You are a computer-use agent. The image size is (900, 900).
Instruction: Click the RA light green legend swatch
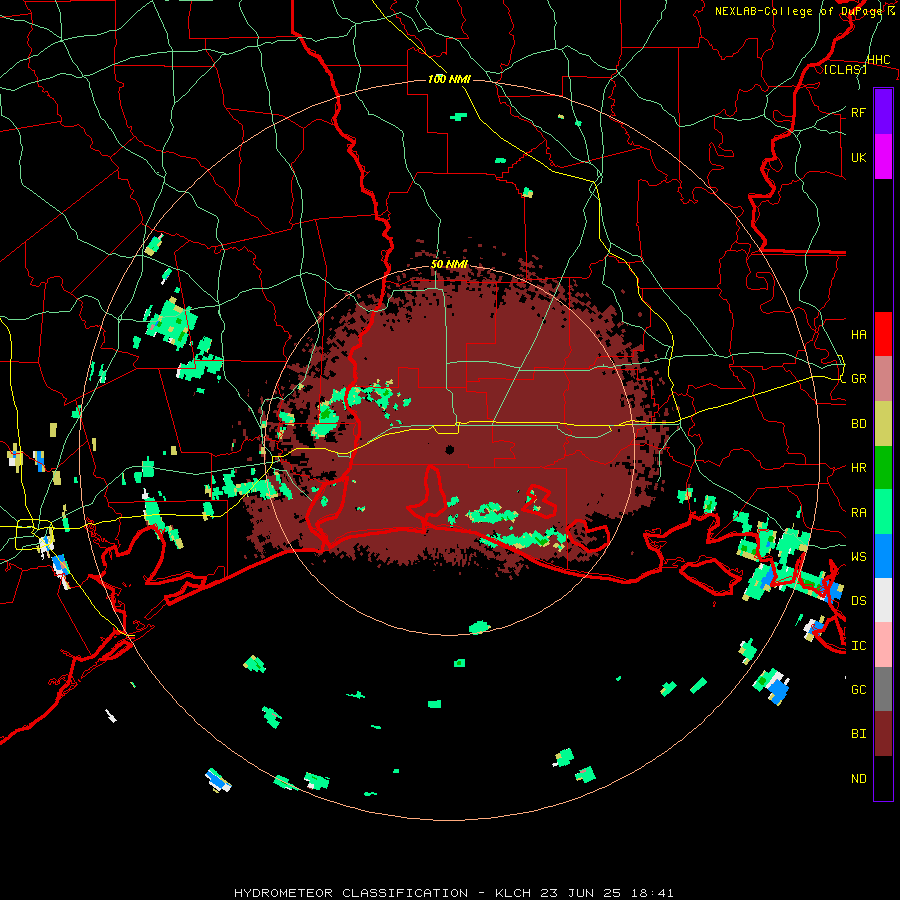(x=883, y=512)
